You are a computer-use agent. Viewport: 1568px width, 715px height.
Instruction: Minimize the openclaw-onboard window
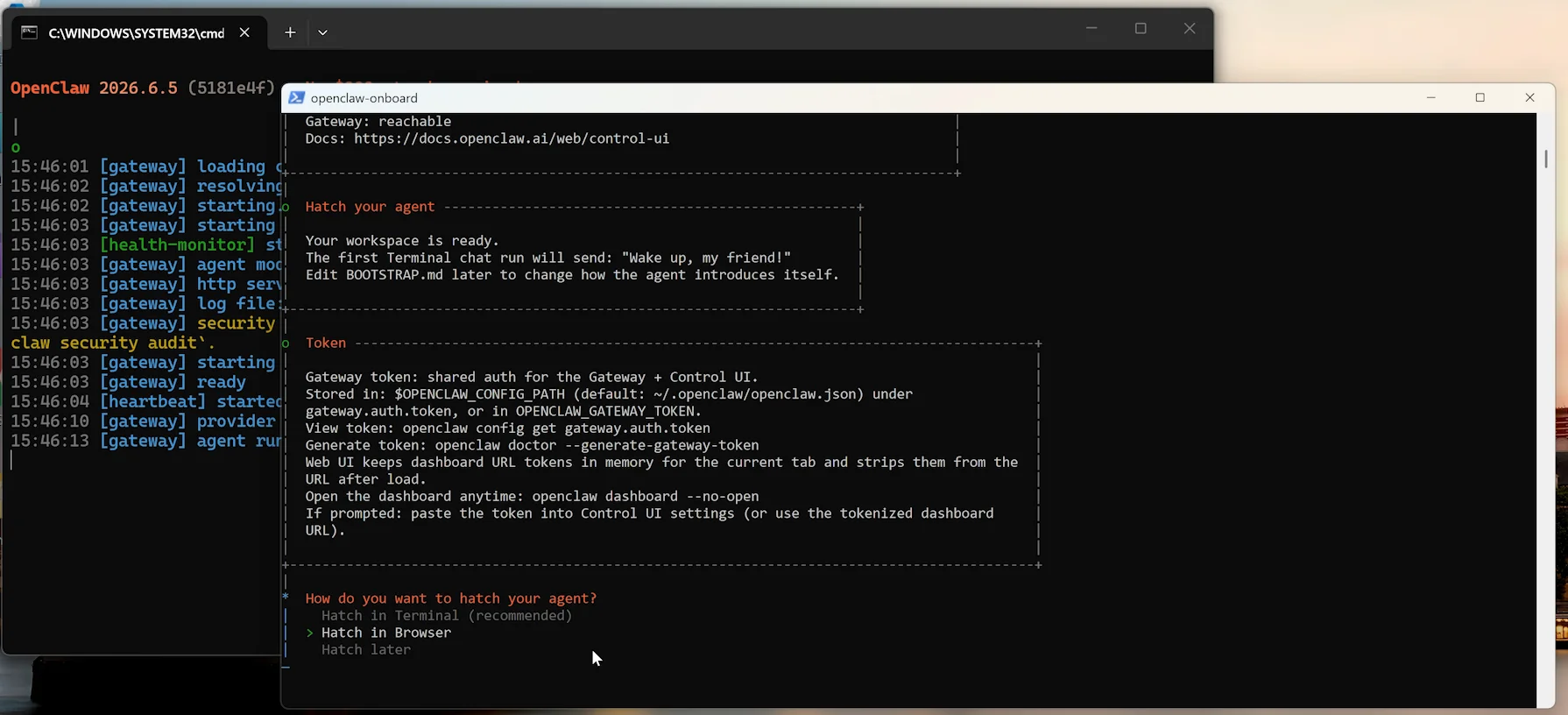click(1431, 98)
